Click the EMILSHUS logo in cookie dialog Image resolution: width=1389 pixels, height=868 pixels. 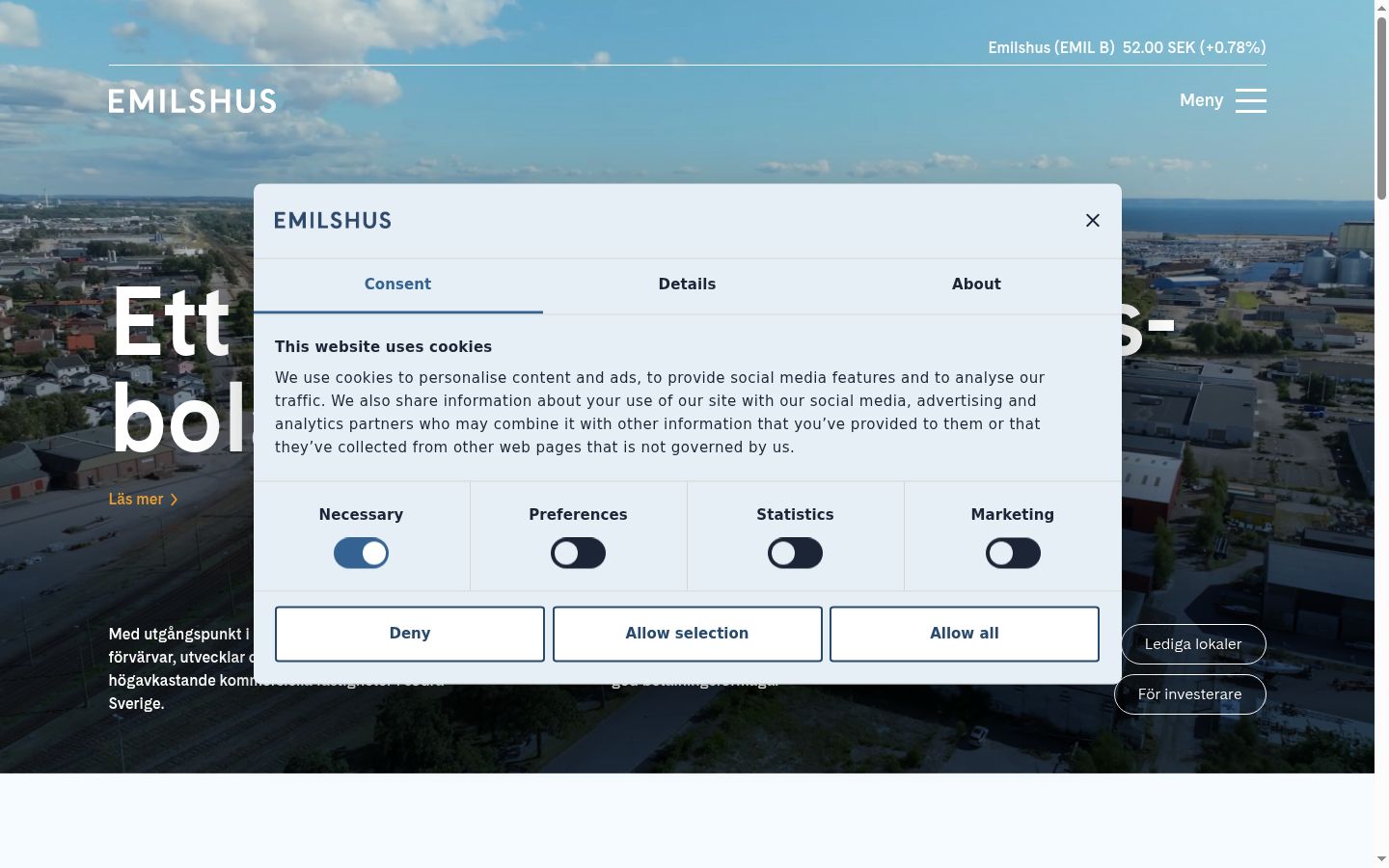(x=333, y=221)
